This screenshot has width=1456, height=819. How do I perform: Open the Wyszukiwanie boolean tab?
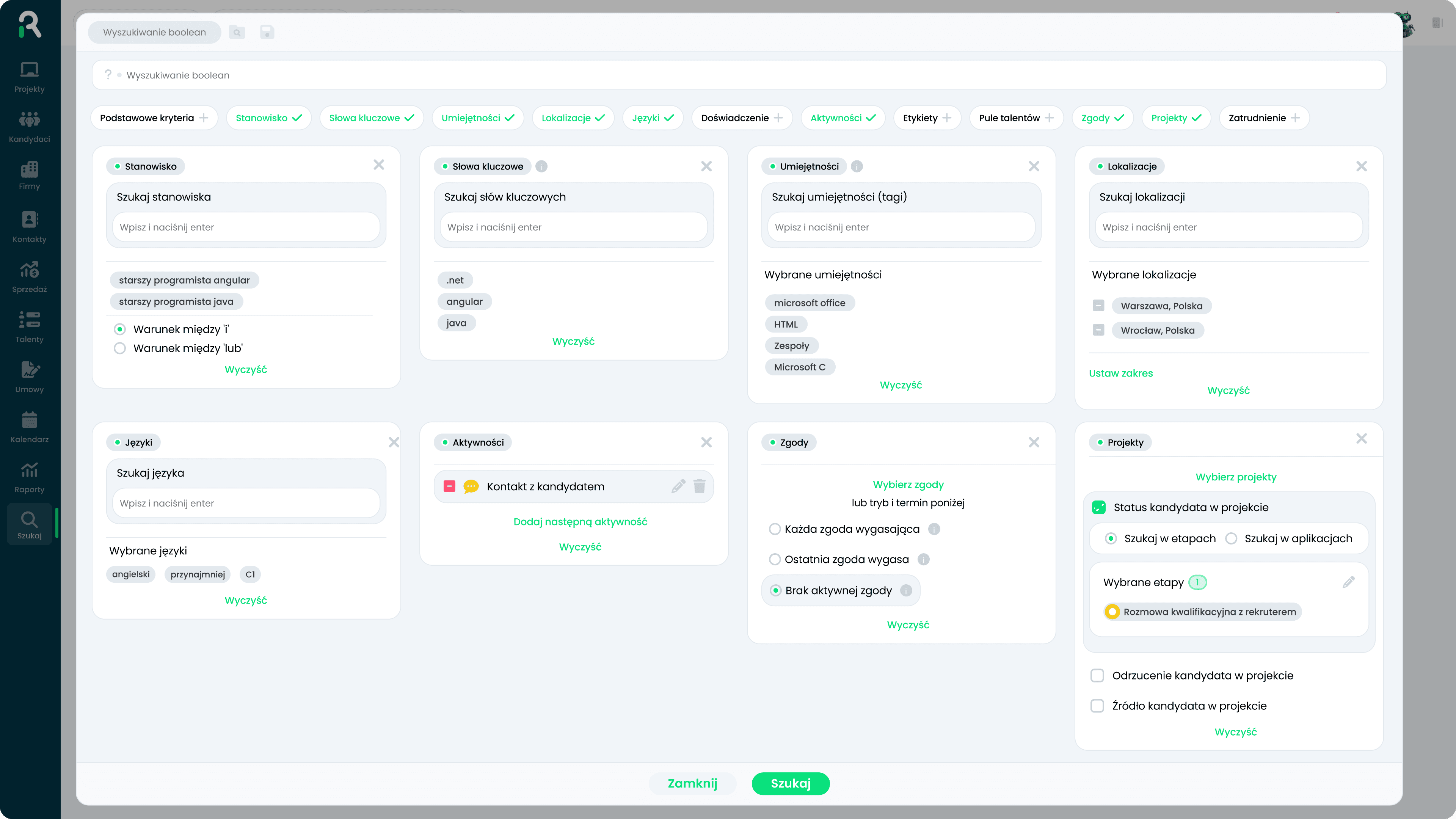click(154, 32)
